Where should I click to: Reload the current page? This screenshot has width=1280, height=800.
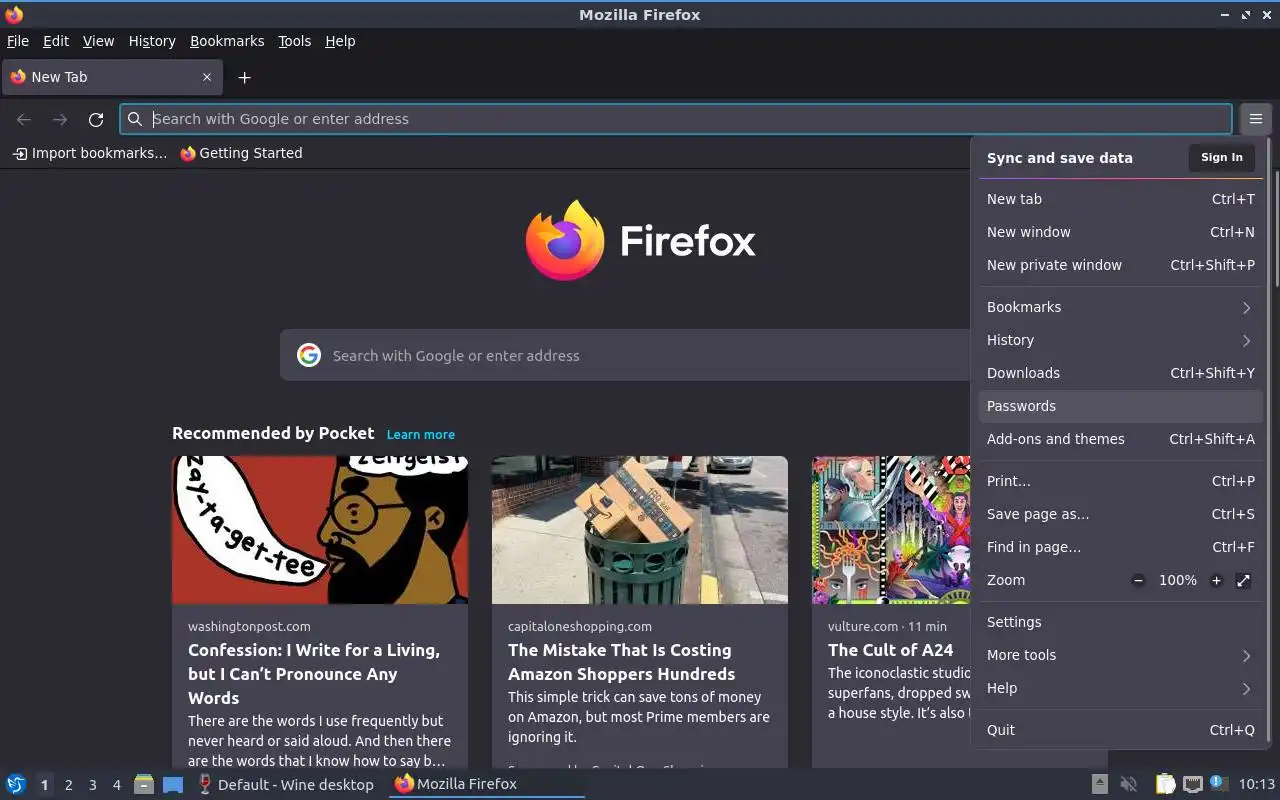tap(96, 119)
